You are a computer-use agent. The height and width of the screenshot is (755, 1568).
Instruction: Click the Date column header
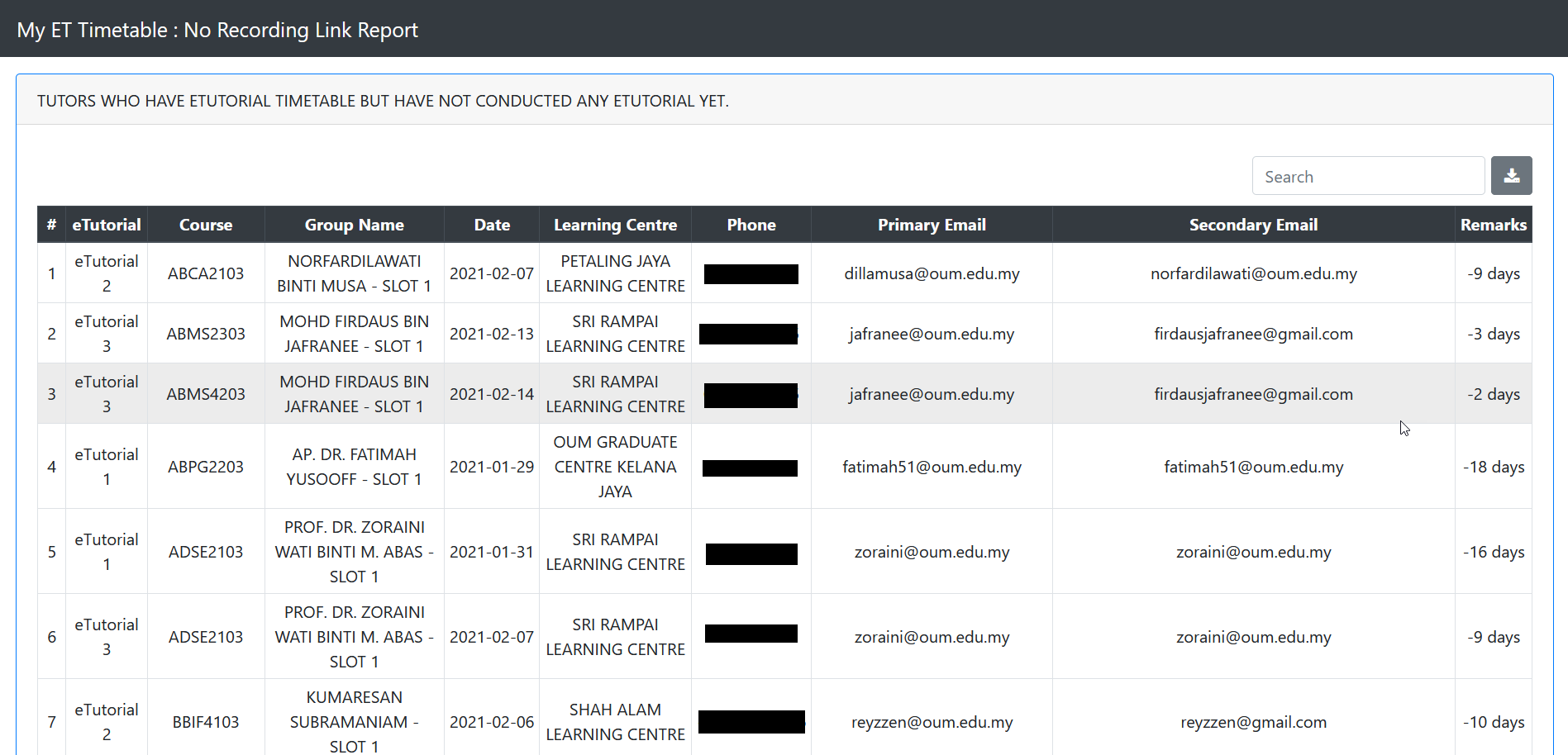[492, 225]
